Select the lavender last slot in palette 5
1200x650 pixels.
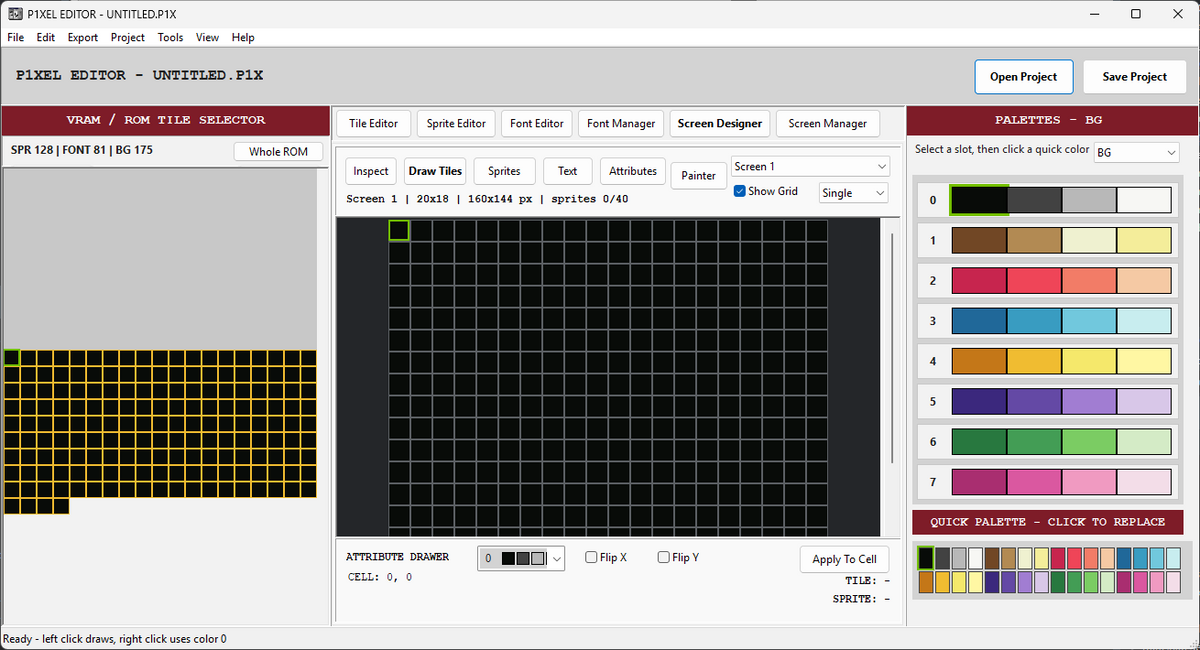coord(1144,401)
